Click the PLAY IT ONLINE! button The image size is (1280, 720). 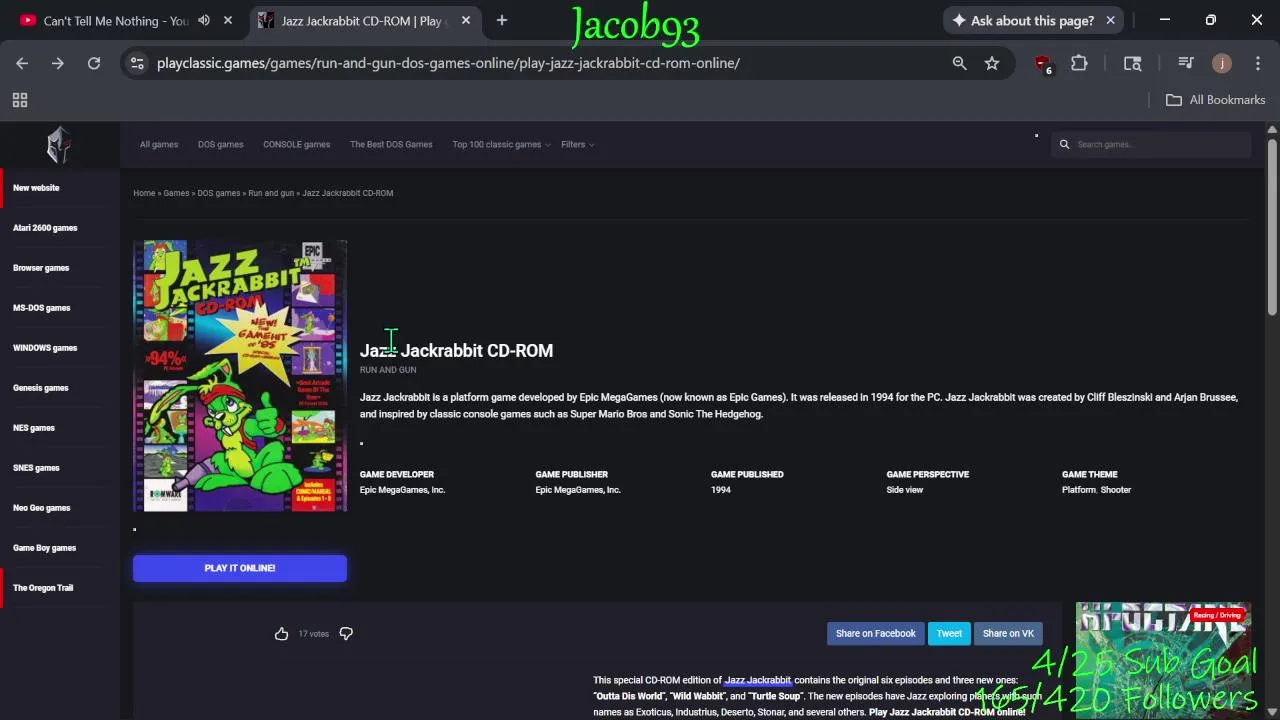(240, 568)
